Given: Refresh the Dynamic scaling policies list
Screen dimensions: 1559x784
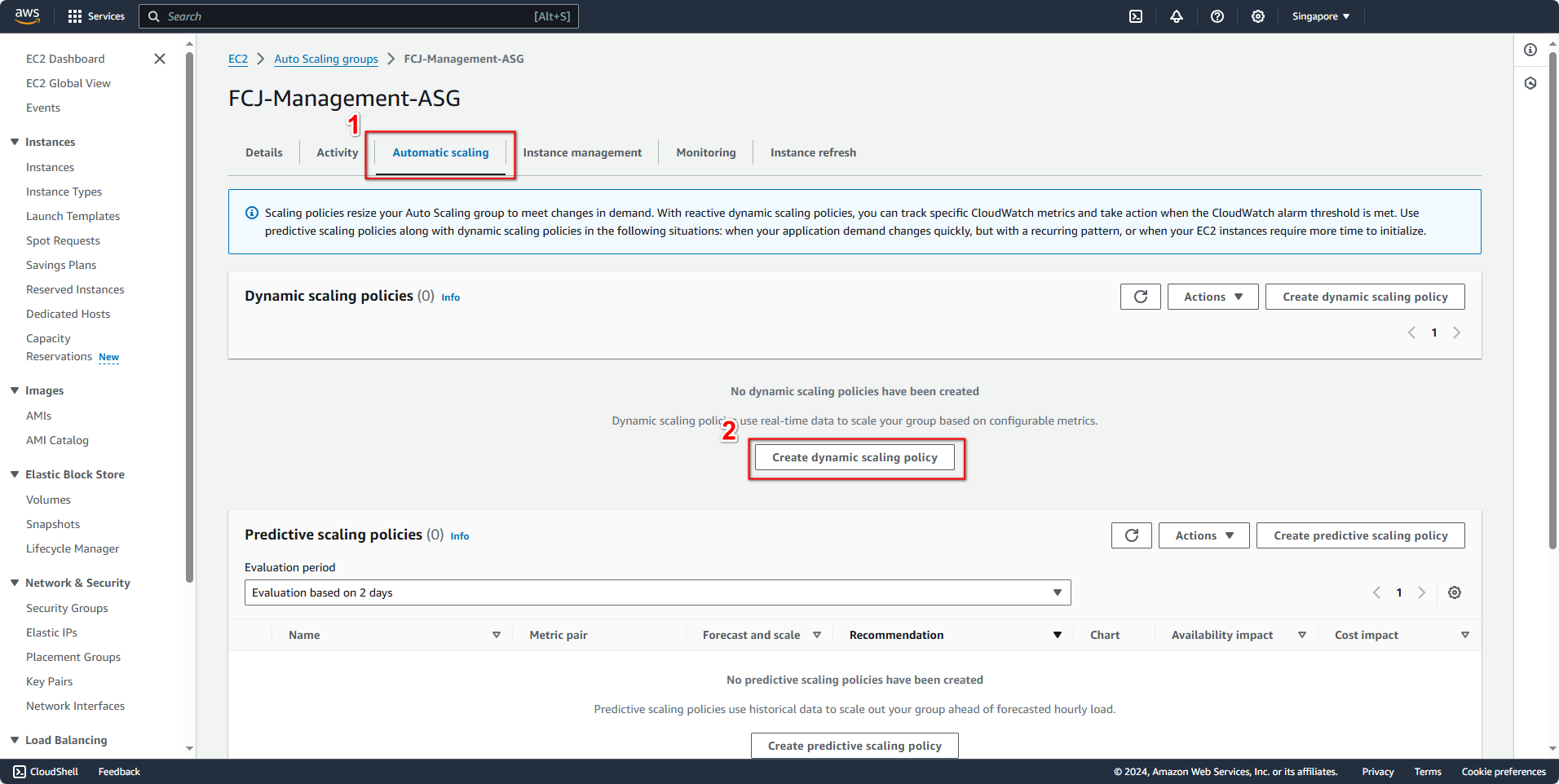Looking at the screenshot, I should click(1140, 296).
